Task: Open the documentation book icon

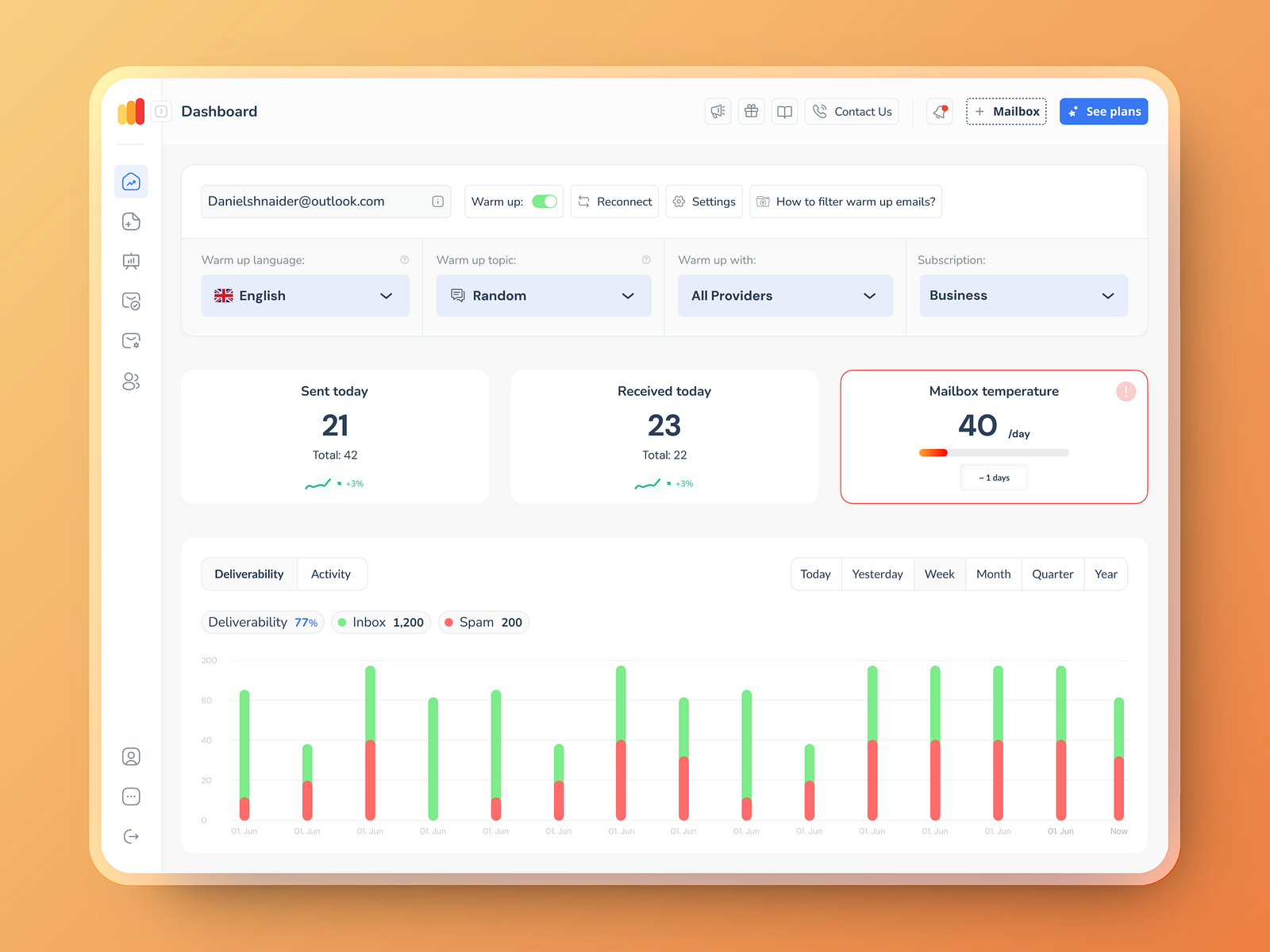Action: point(784,111)
